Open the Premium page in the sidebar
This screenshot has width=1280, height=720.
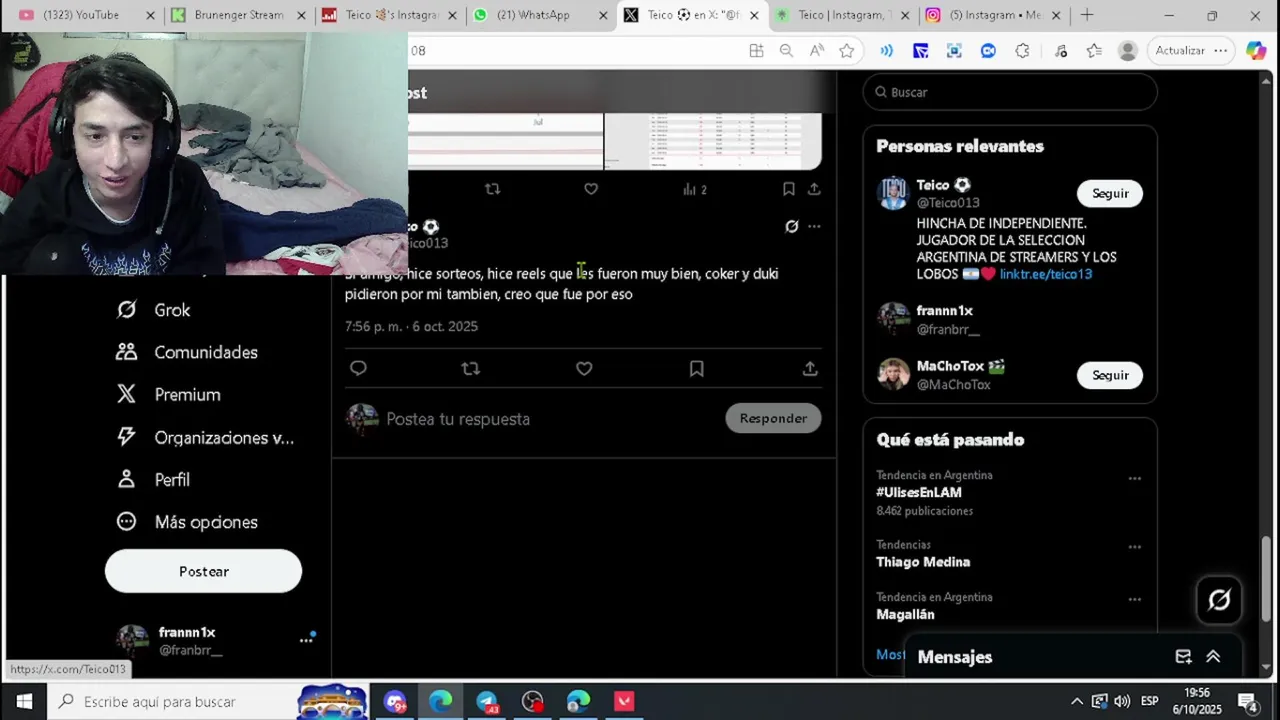[x=168, y=394]
